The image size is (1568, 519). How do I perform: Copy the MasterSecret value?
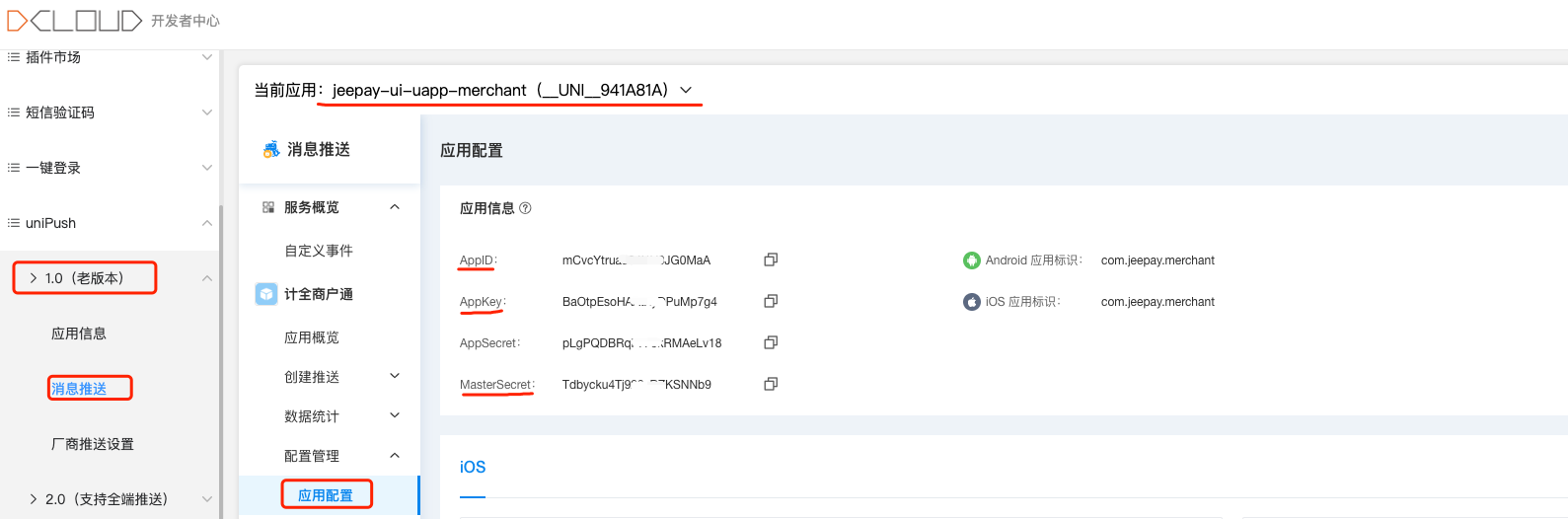pyautogui.click(x=771, y=384)
